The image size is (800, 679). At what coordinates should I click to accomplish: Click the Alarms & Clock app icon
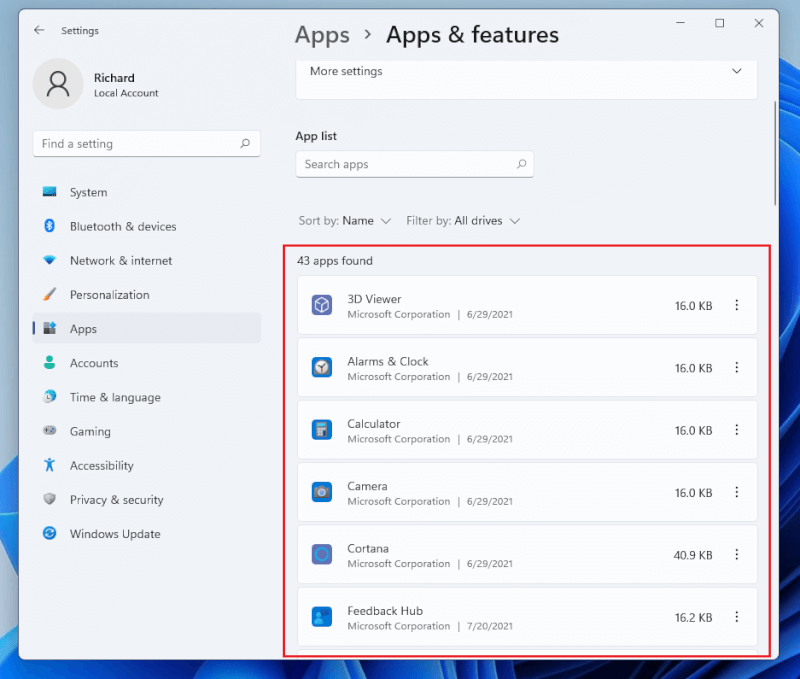321,367
